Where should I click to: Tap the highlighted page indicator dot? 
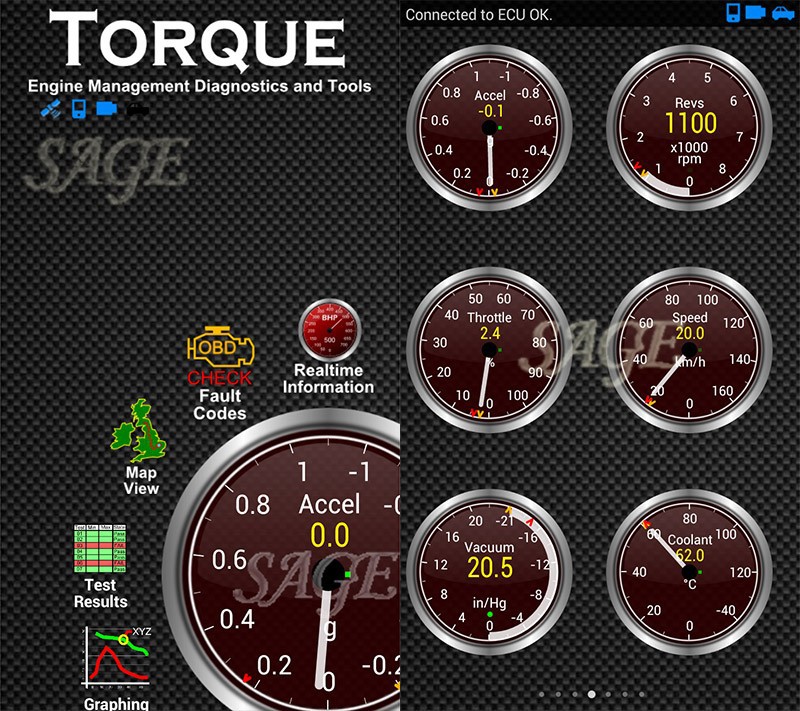pyautogui.click(x=591, y=693)
